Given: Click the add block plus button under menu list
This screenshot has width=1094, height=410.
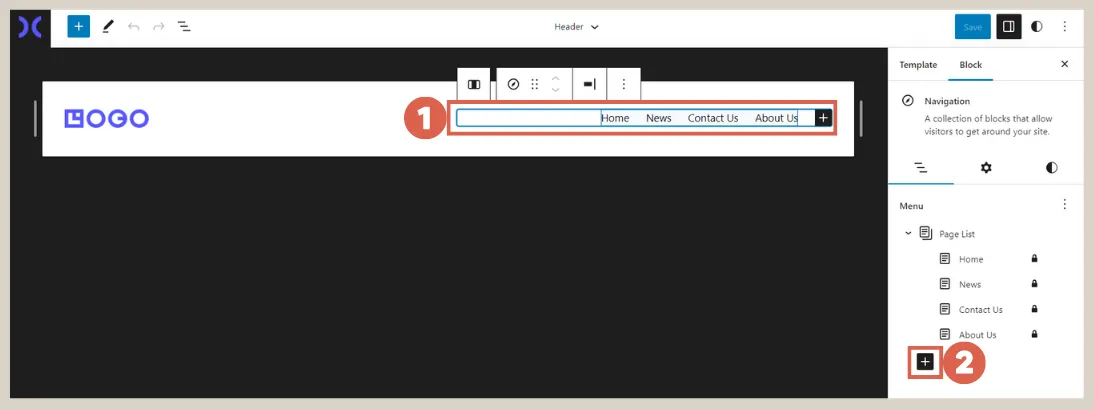Looking at the screenshot, I should tap(925, 362).
